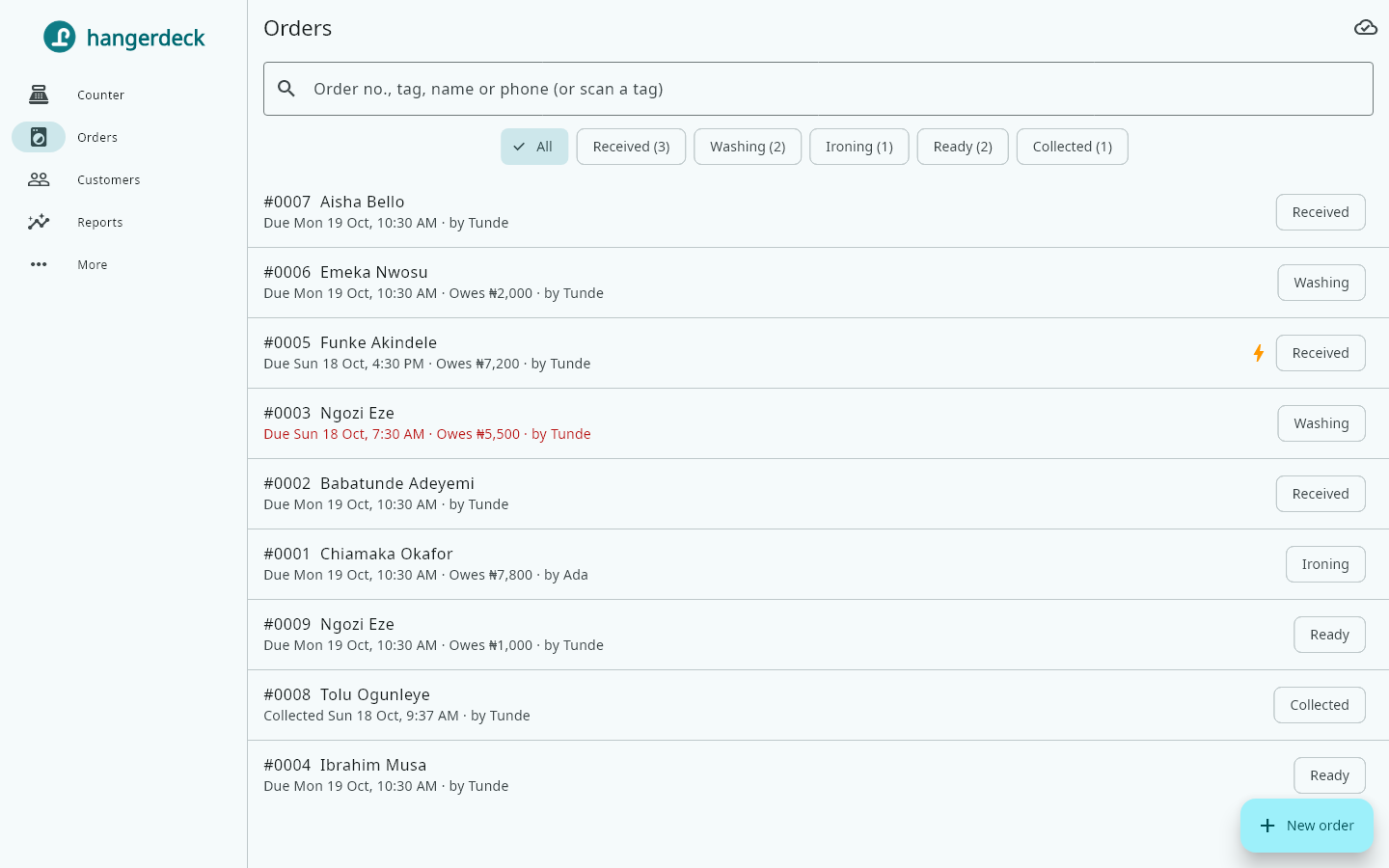Viewport: 1389px width, 868px height.
Task: Click Ready status for Ibrahim Musa
Action: (x=1329, y=775)
